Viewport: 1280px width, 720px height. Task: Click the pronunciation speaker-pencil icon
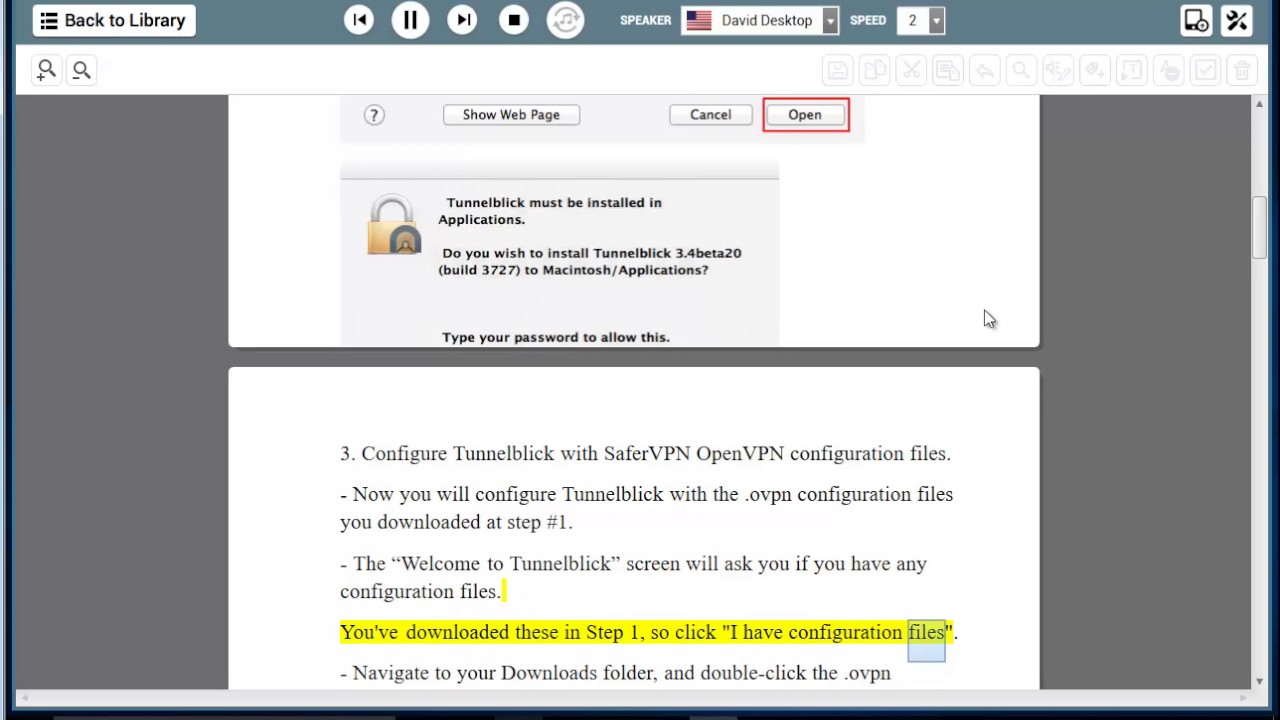point(1058,70)
